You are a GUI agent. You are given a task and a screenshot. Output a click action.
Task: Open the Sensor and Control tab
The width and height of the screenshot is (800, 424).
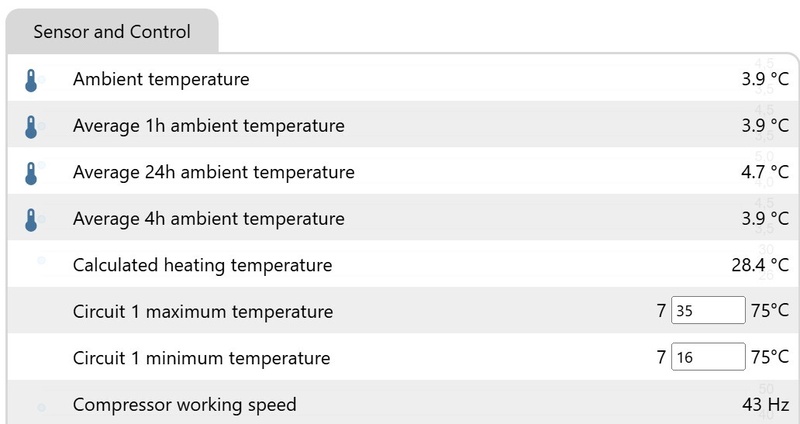112,32
